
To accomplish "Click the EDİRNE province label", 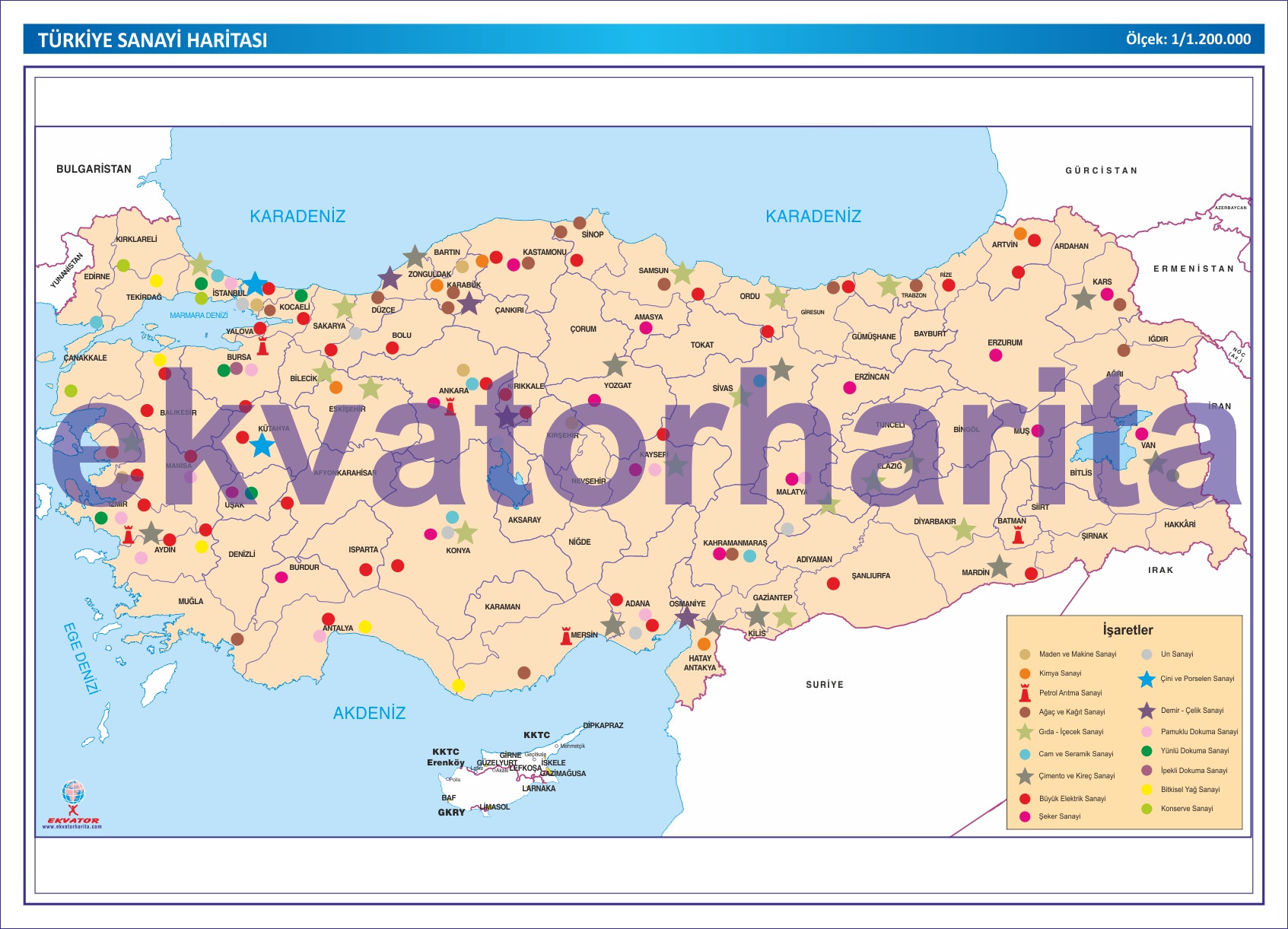I will [97, 276].
